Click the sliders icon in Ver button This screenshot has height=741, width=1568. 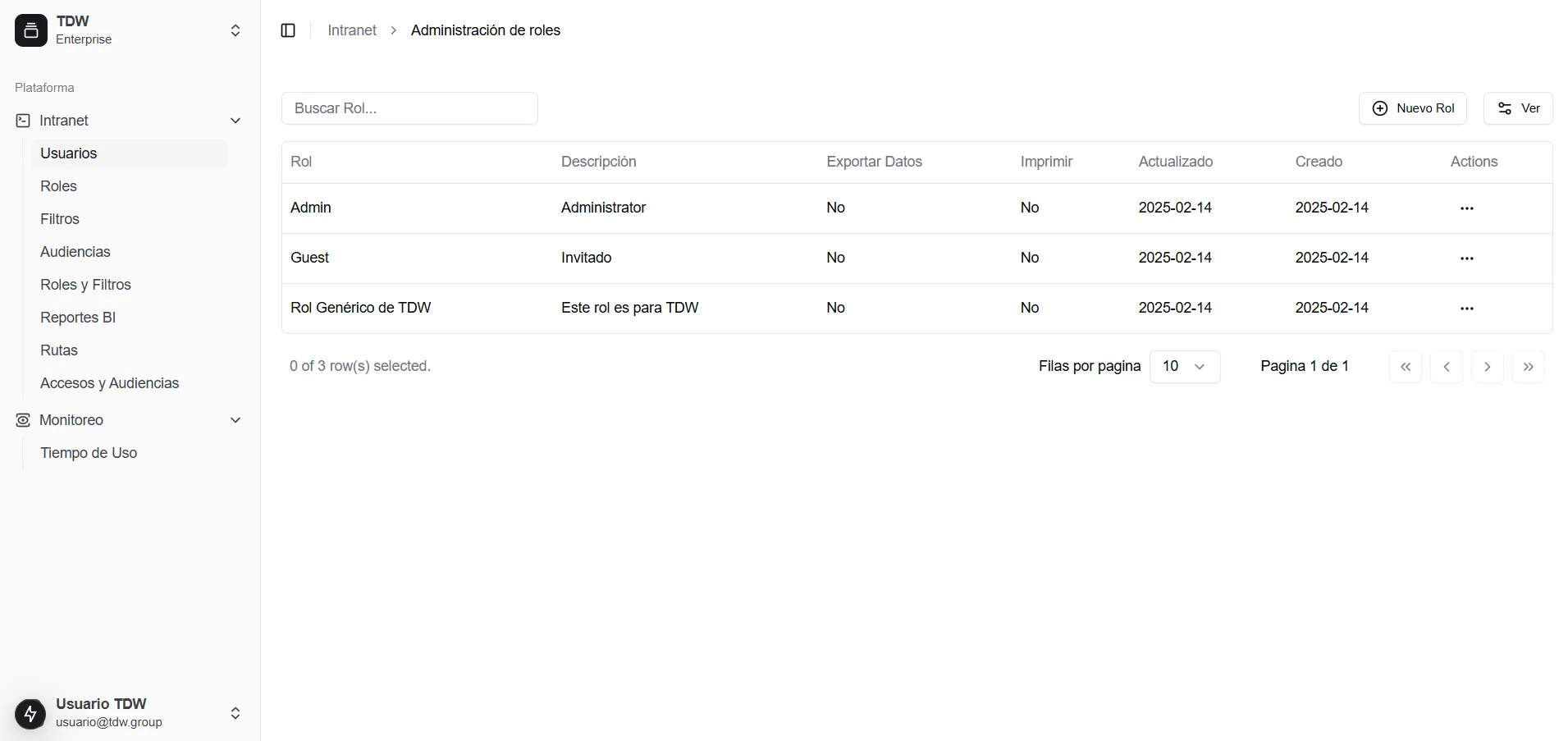1505,108
